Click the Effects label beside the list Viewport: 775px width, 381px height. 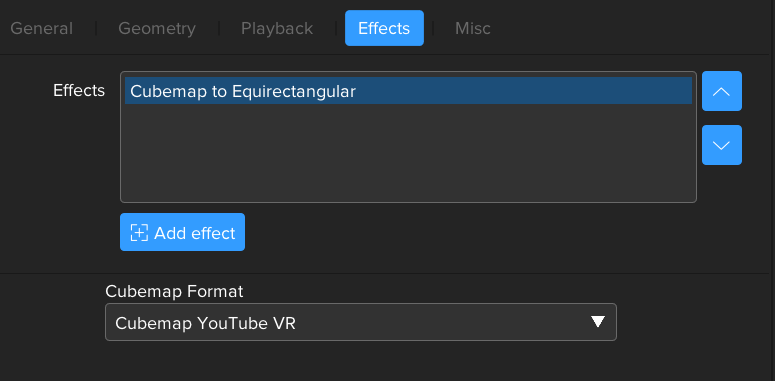pyautogui.click(x=79, y=90)
